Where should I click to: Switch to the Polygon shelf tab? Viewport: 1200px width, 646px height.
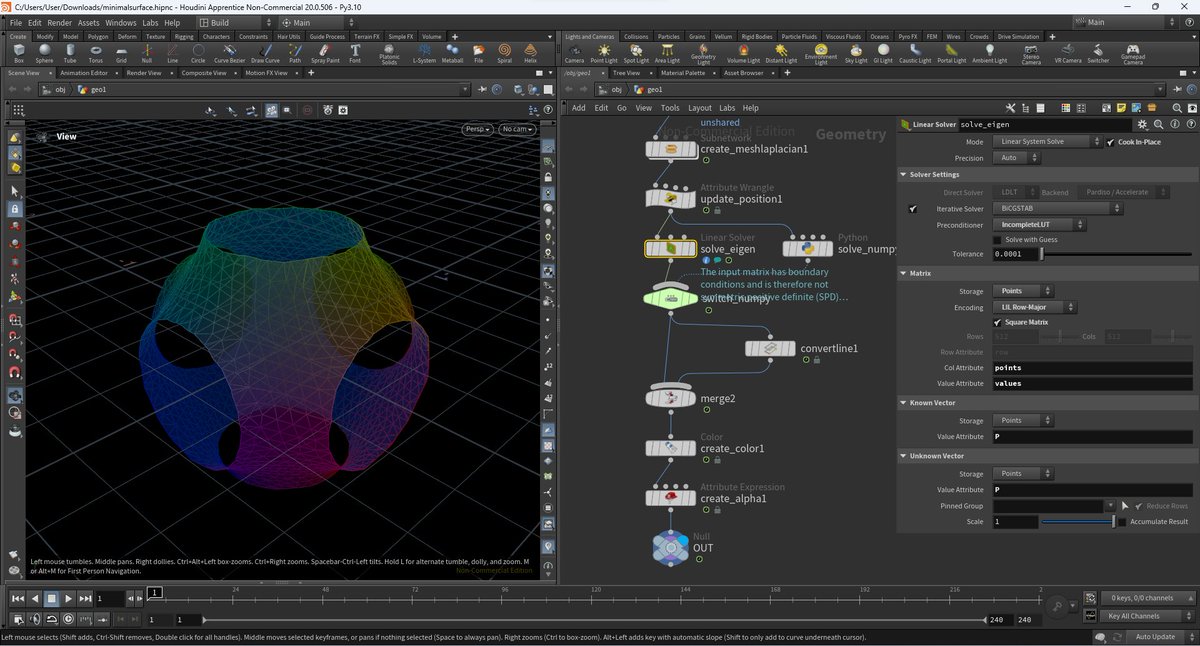pyautogui.click(x=99, y=36)
